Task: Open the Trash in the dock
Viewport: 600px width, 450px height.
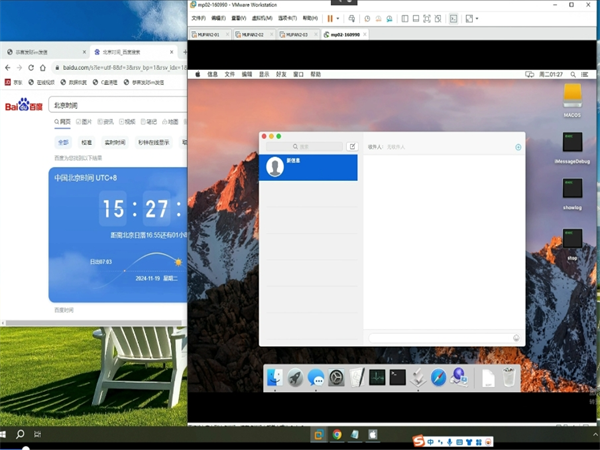Action: tap(509, 378)
